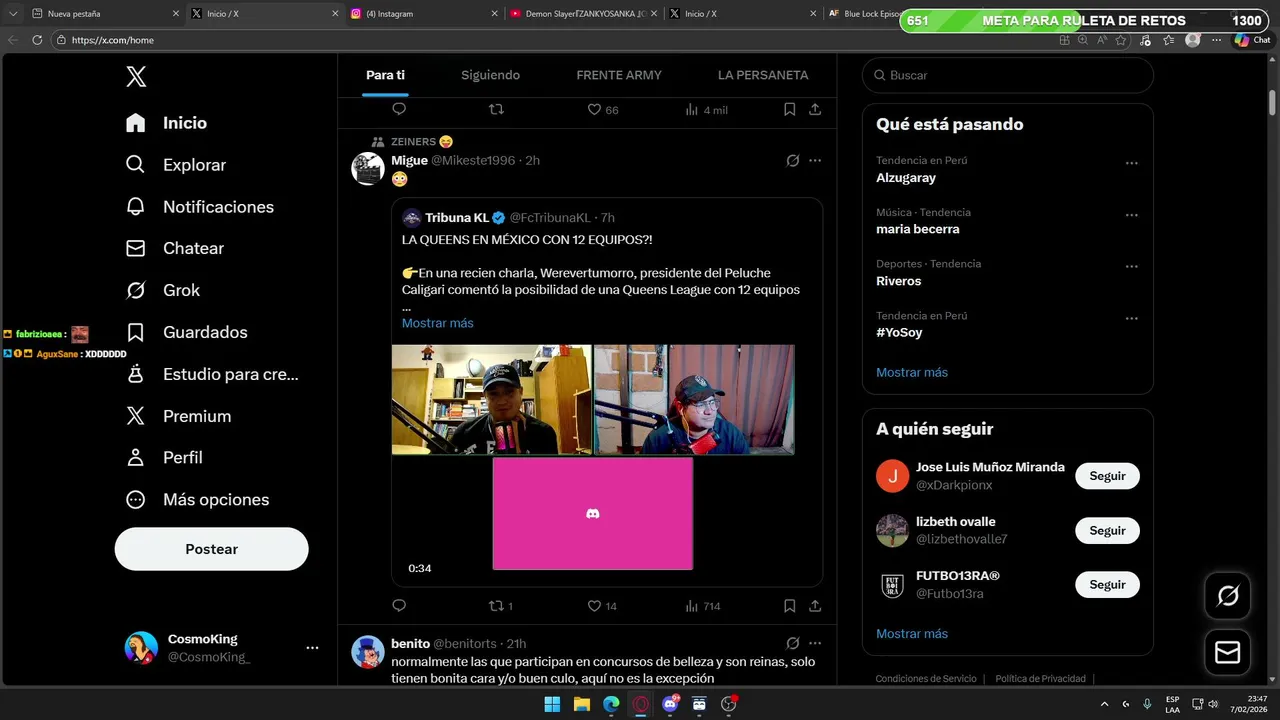1280x720 pixels.
Task: Open Condiciones de Servicio link
Action: [x=926, y=679]
